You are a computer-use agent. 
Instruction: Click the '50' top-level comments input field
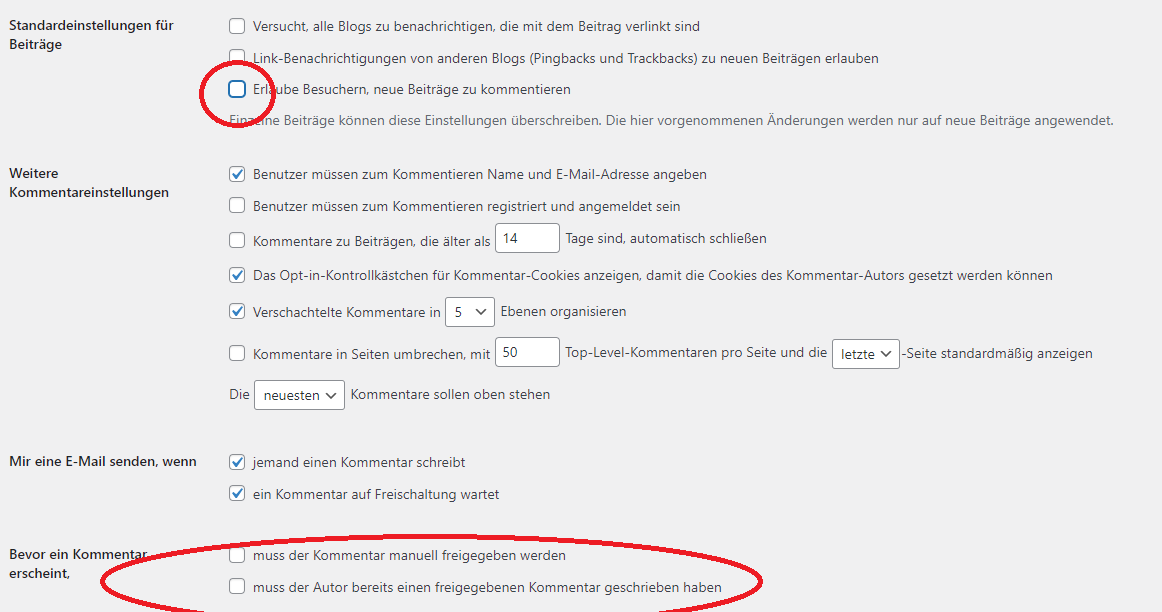(525, 352)
